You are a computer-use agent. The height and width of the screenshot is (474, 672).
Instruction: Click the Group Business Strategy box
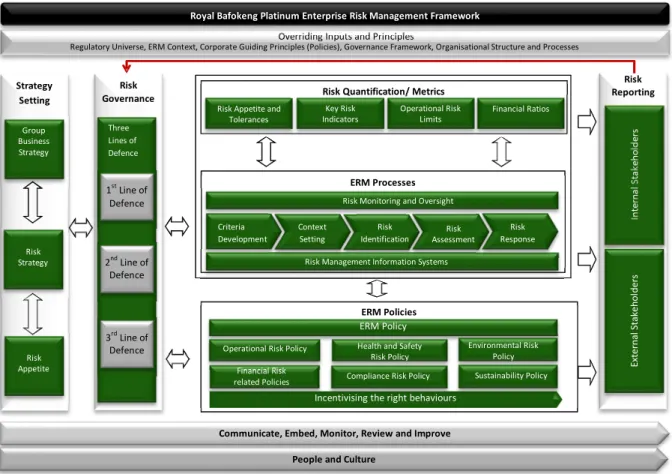click(x=34, y=149)
